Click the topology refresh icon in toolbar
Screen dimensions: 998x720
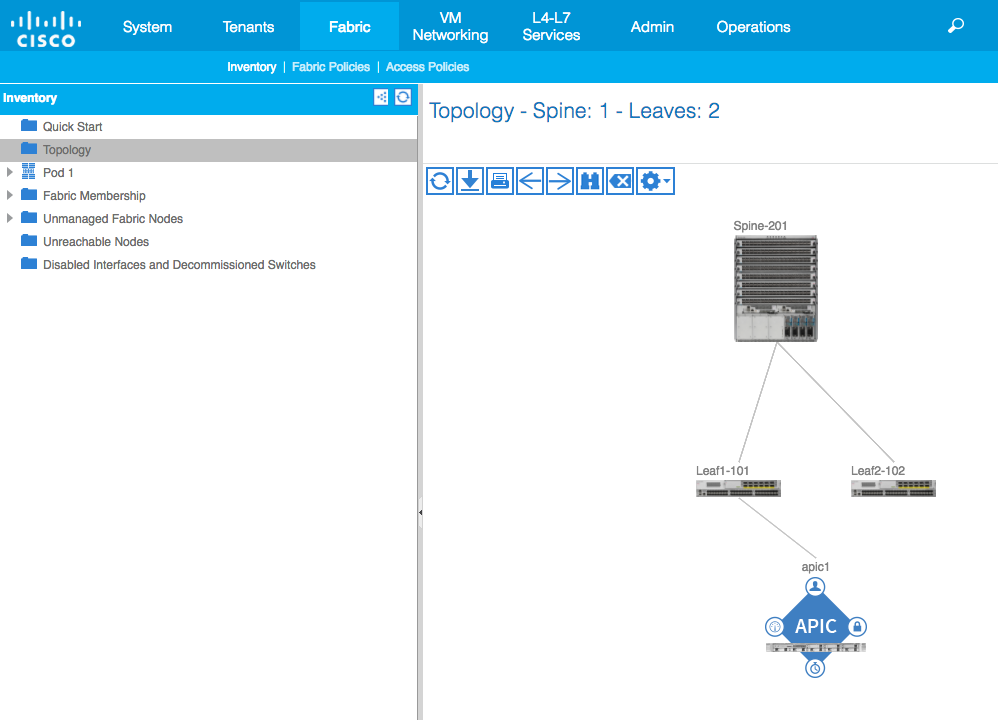coord(439,181)
